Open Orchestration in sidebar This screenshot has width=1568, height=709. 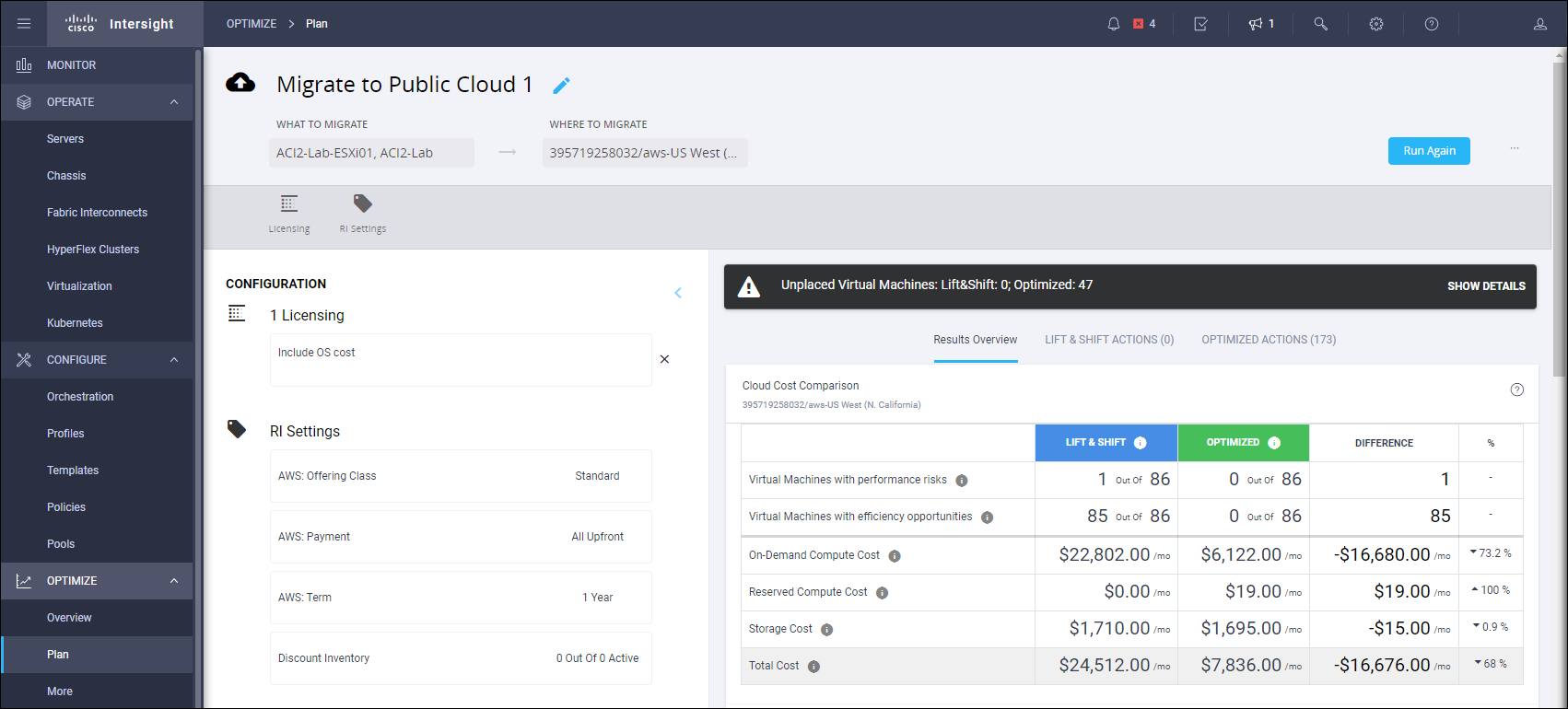(x=97, y=397)
